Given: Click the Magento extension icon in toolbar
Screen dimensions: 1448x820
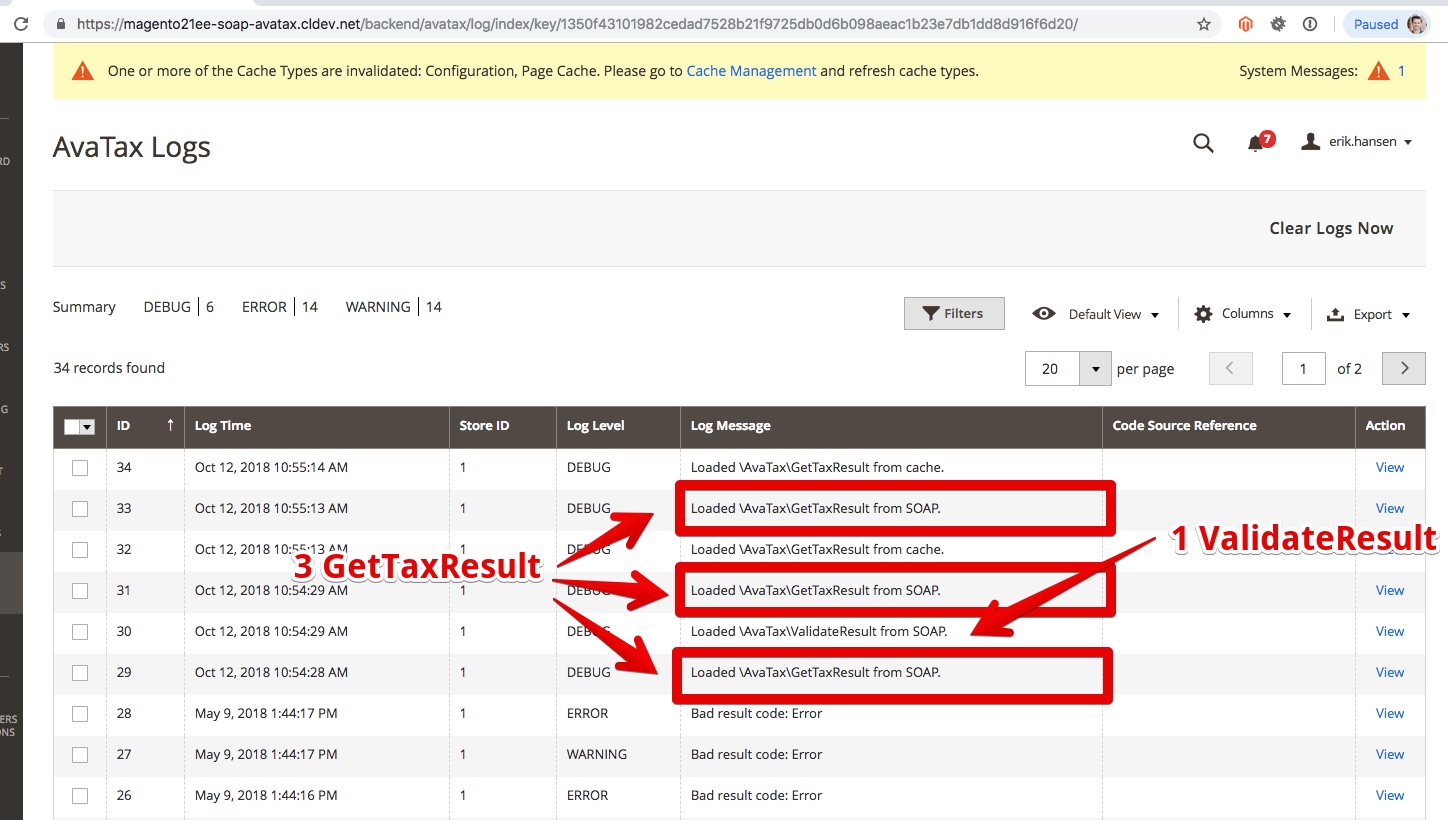Looking at the screenshot, I should tap(1245, 24).
